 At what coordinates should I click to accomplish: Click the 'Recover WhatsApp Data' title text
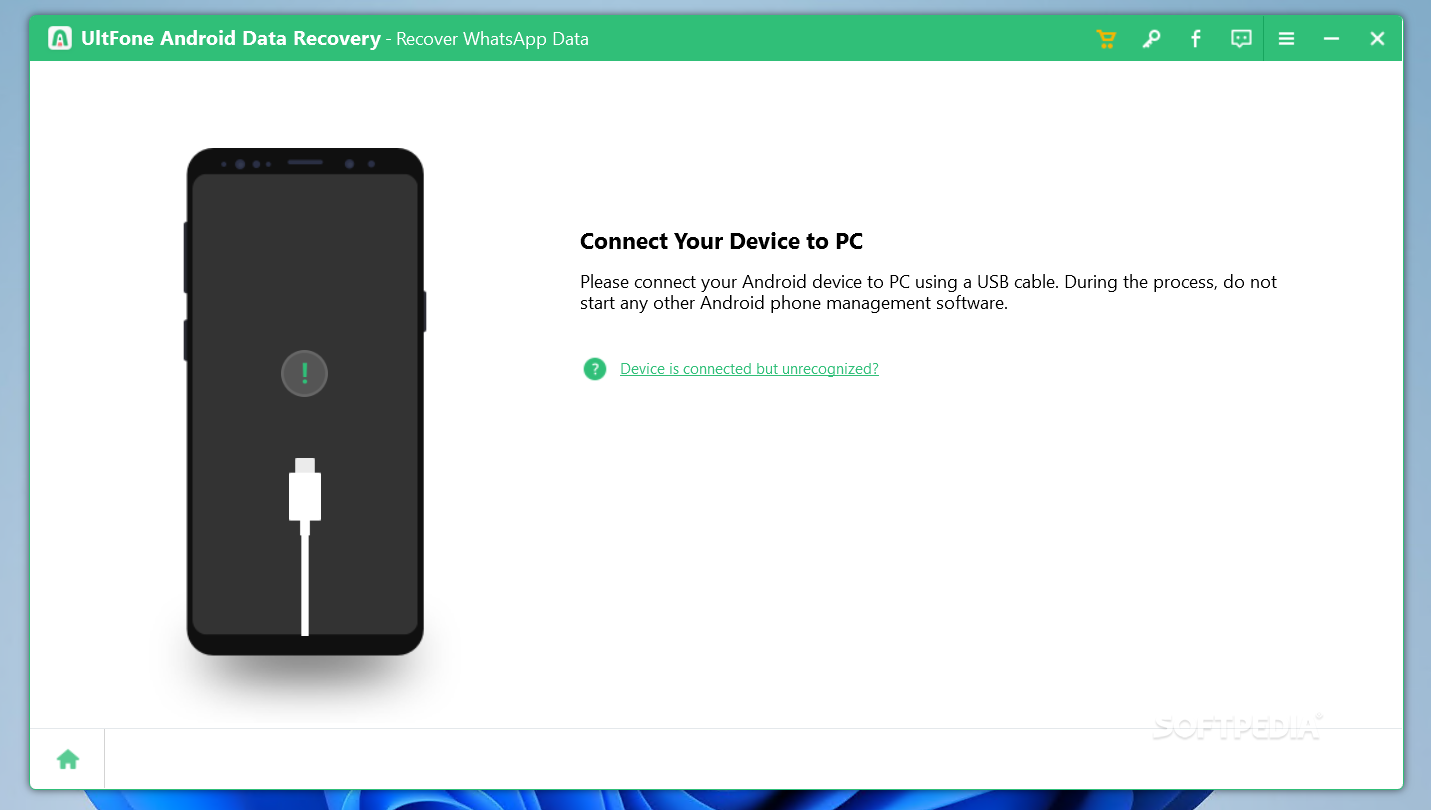[x=492, y=39]
